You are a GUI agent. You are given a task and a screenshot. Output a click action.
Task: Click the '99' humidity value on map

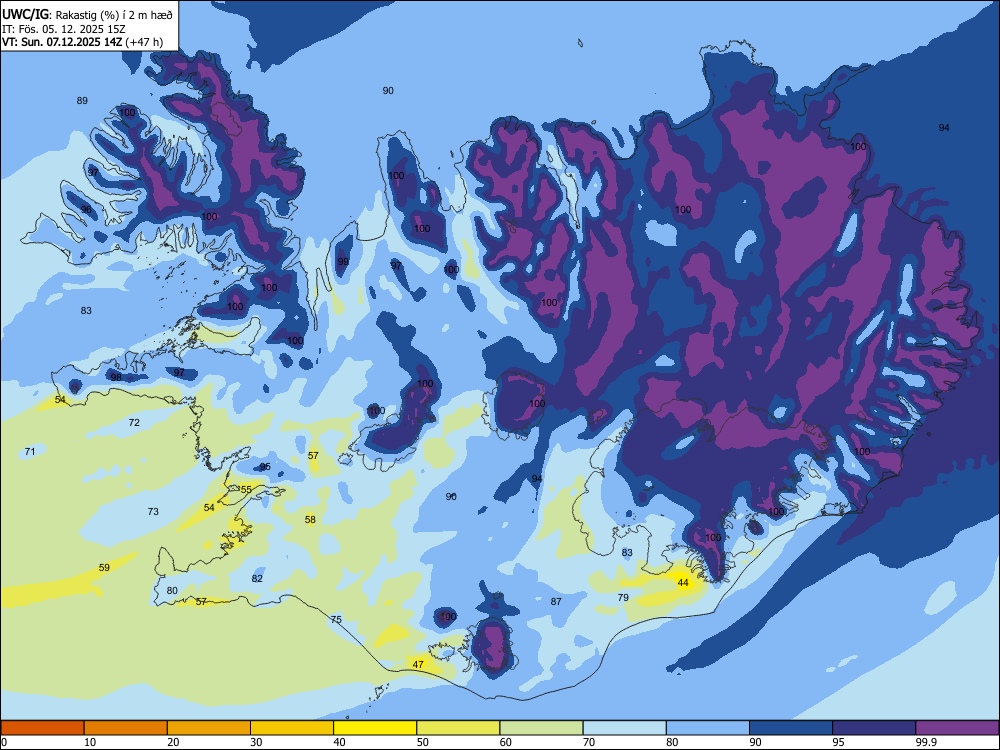tap(343, 261)
